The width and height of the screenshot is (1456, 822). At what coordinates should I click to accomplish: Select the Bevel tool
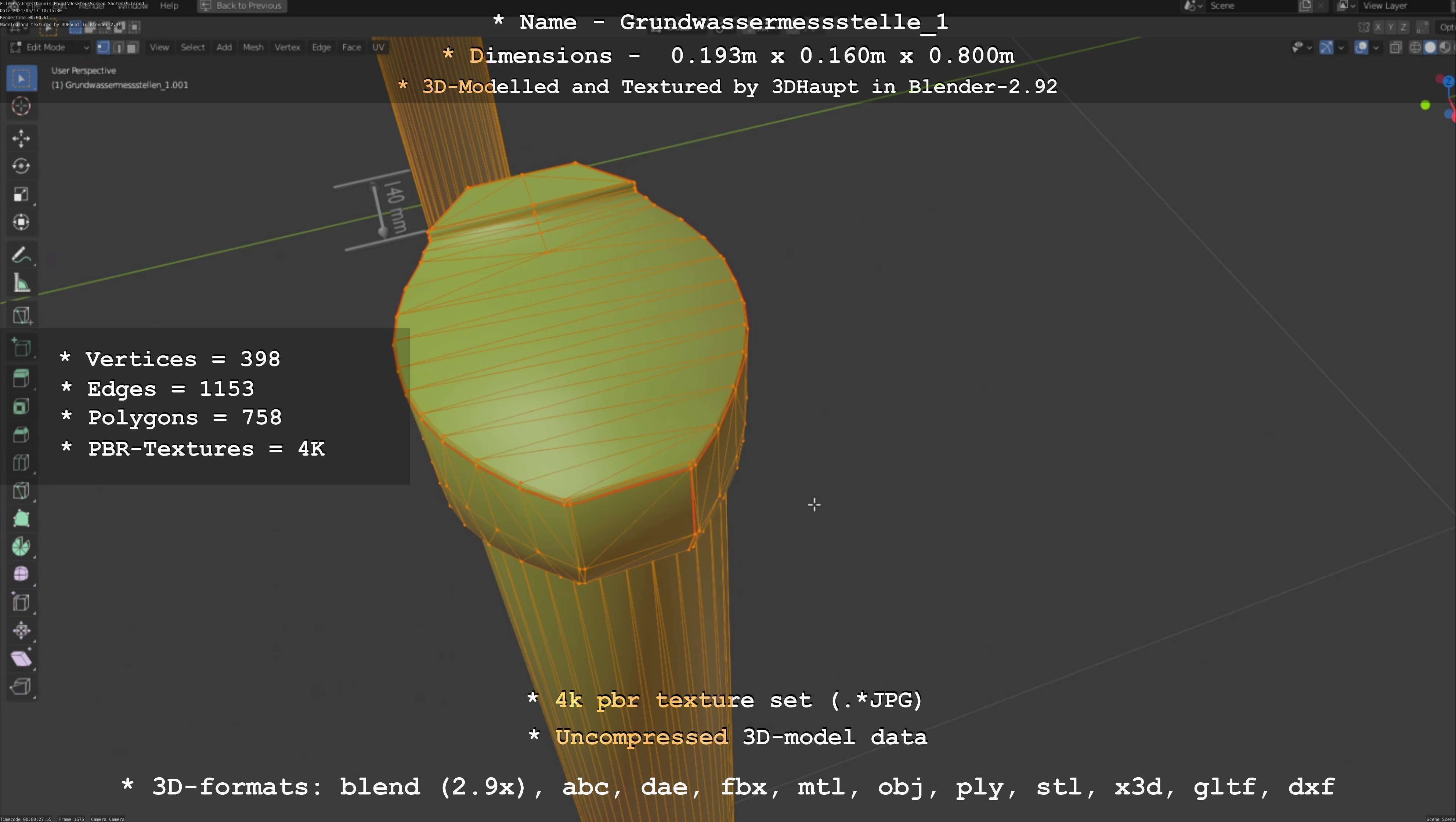tap(21, 434)
